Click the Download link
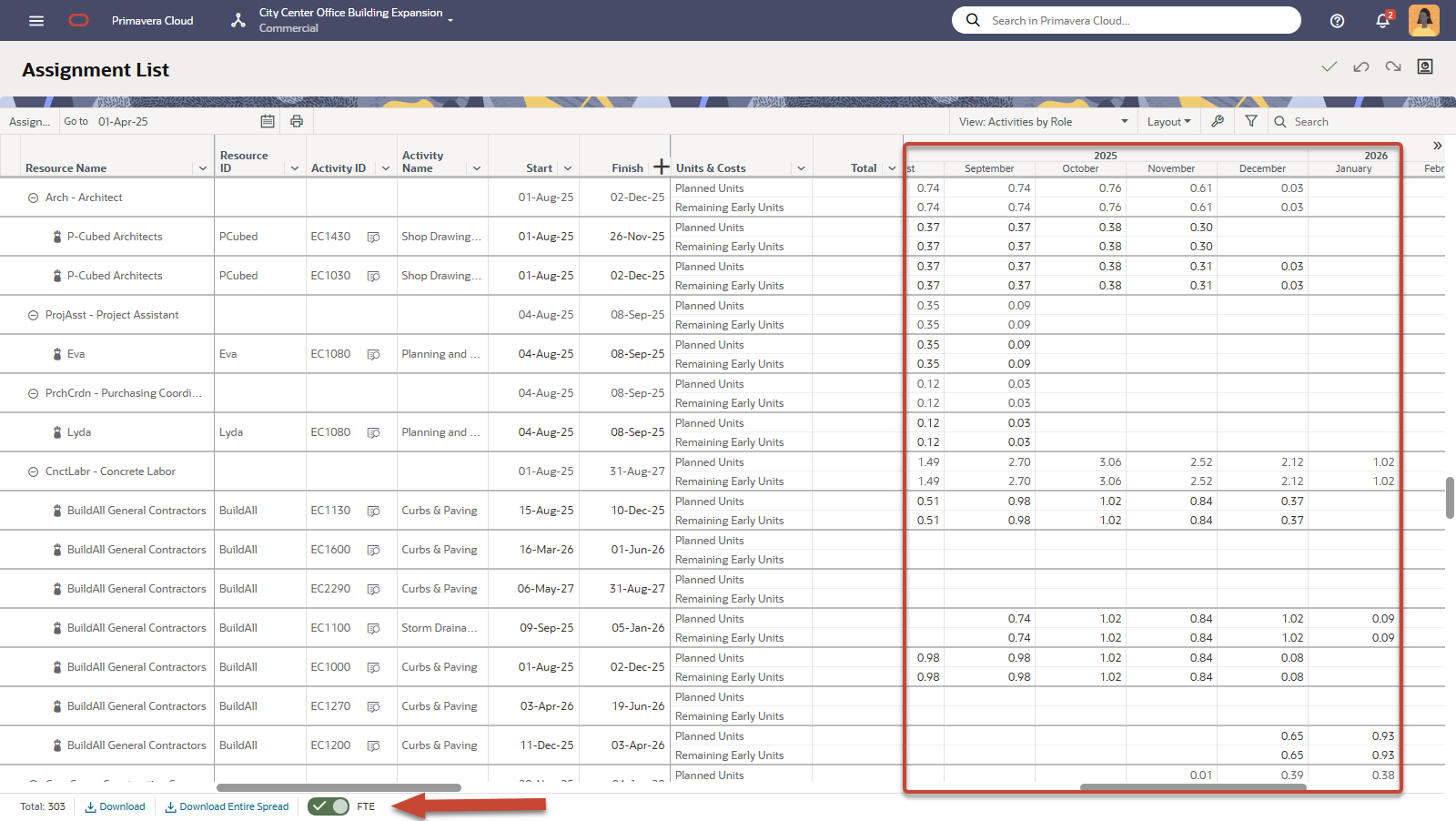 115,806
